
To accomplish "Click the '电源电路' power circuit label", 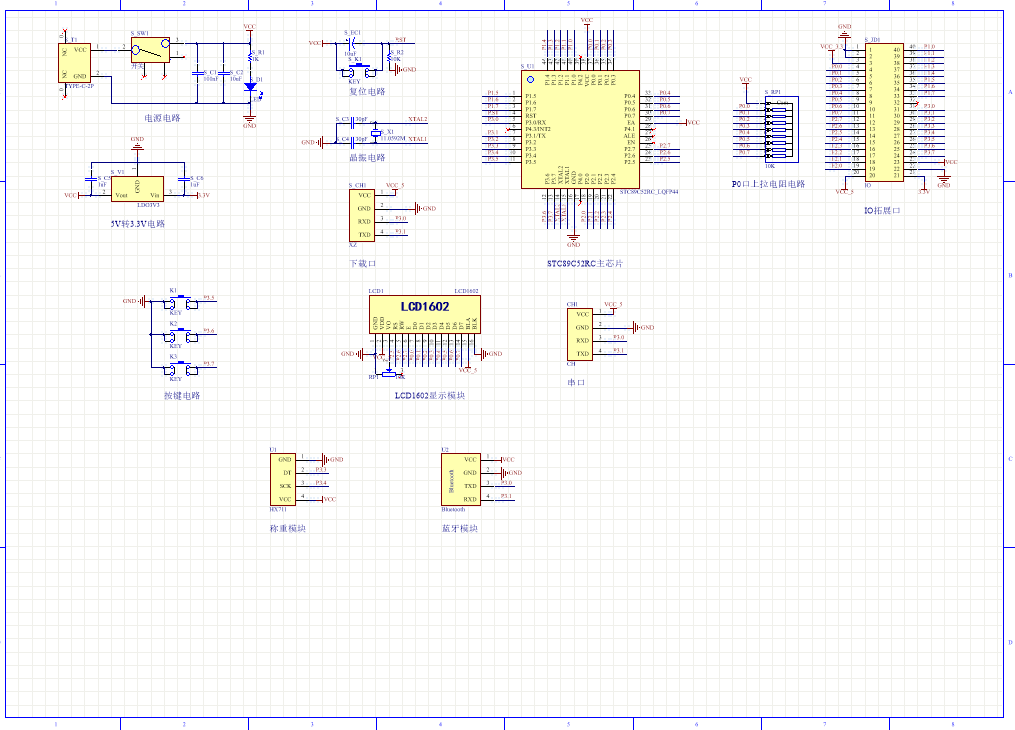I will (x=162, y=117).
